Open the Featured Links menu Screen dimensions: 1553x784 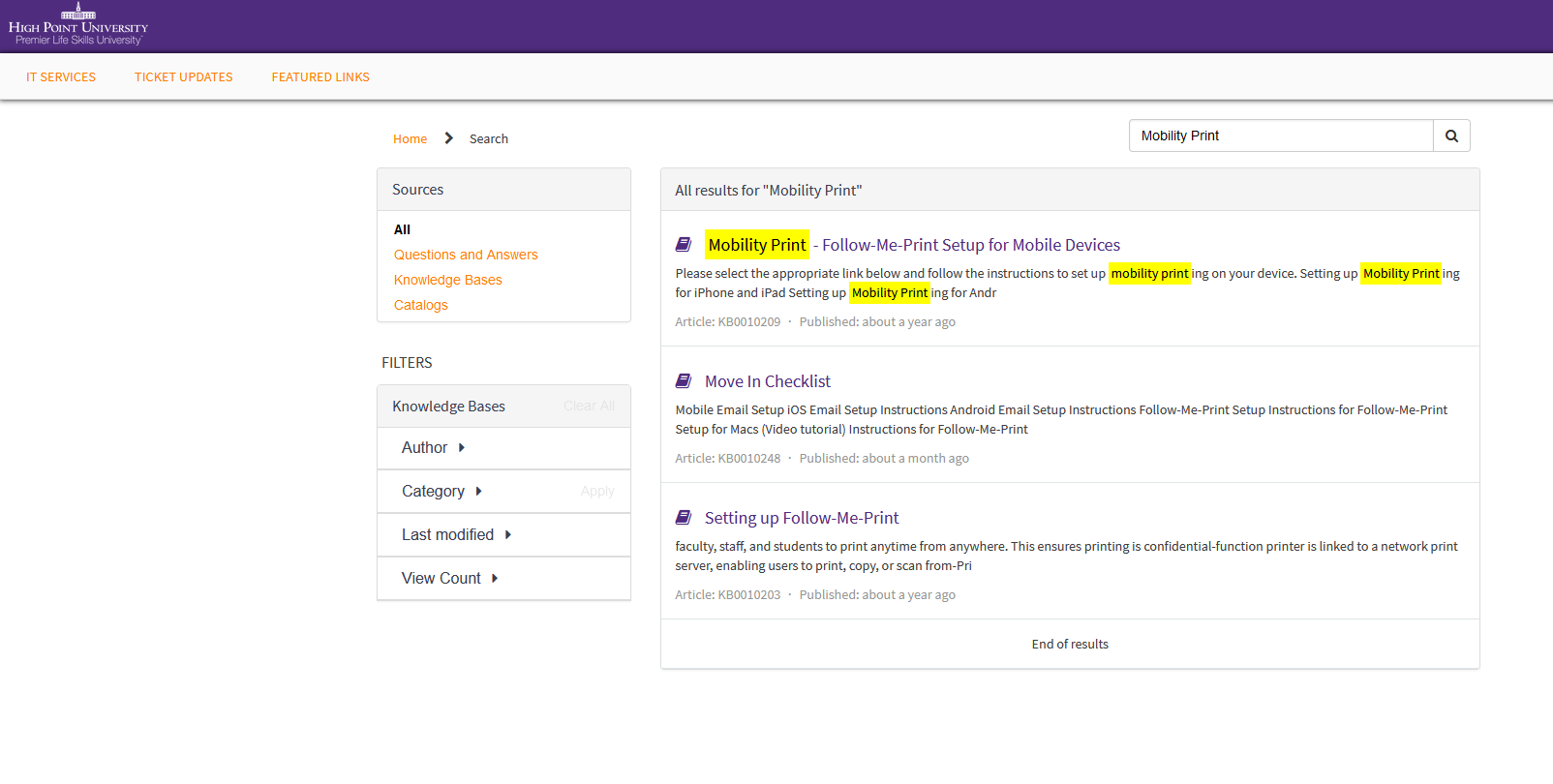pyautogui.click(x=320, y=77)
